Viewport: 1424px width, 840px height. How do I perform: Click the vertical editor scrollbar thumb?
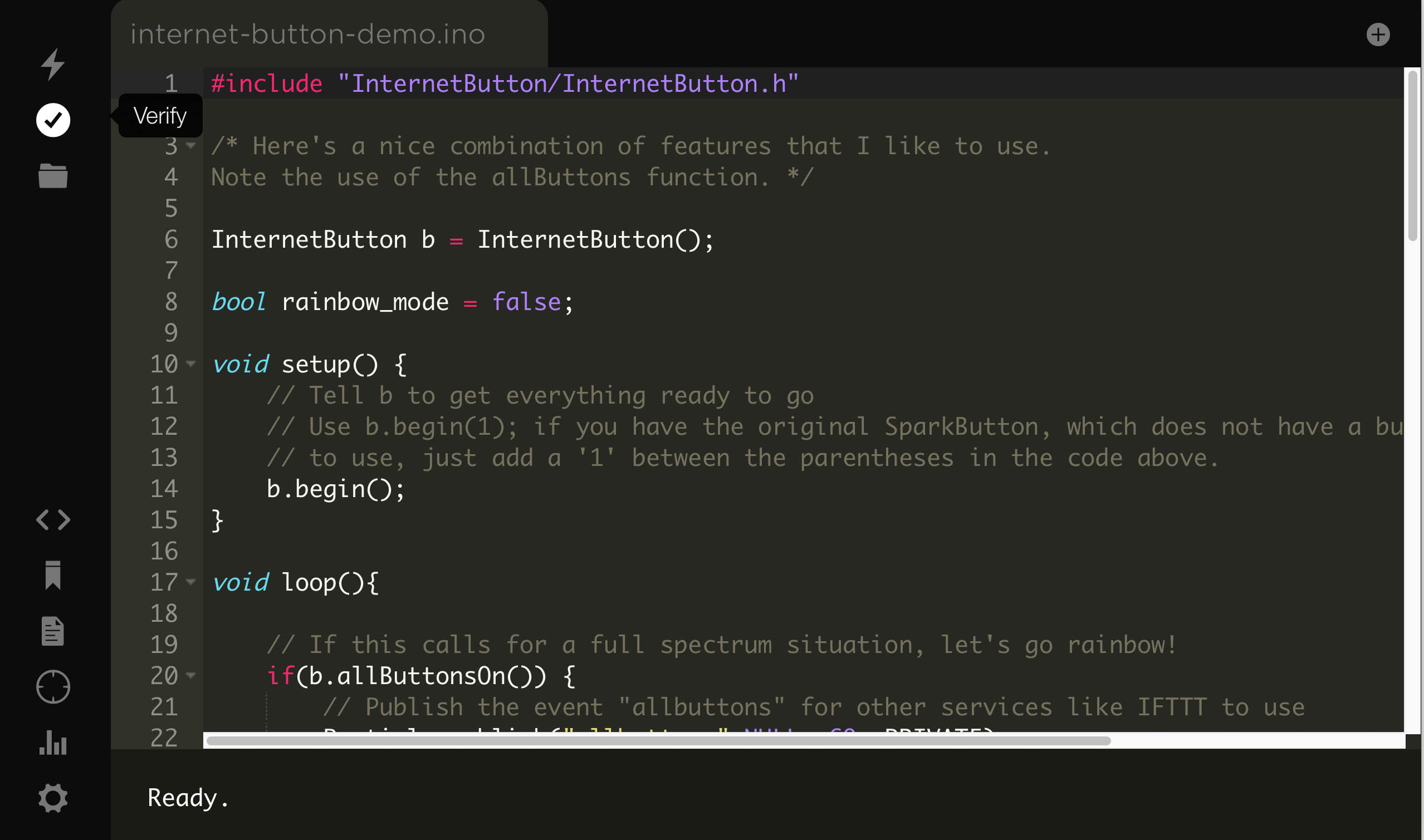pos(1413,156)
